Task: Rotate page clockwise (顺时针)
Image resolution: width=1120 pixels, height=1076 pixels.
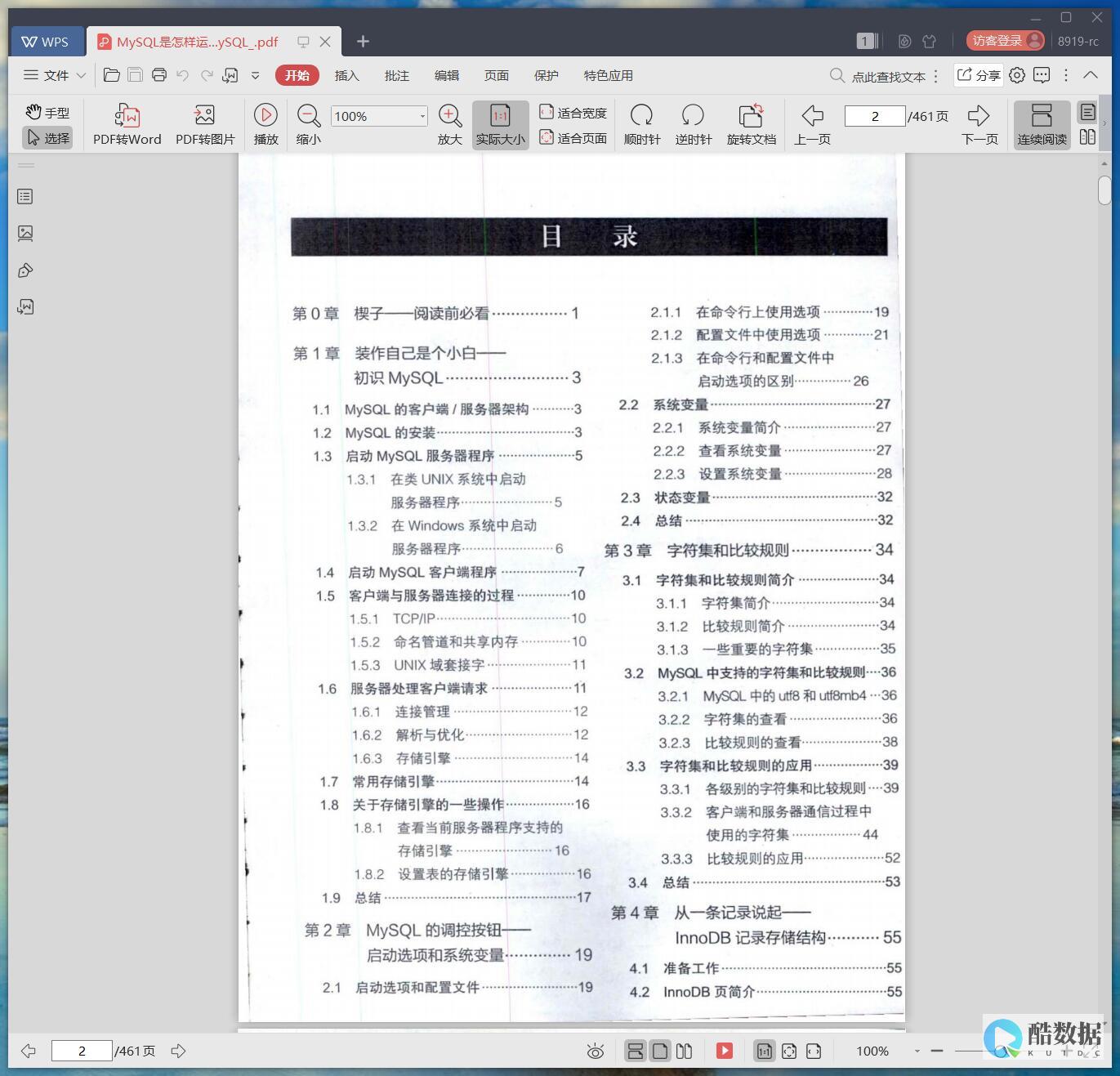Action: 642,125
